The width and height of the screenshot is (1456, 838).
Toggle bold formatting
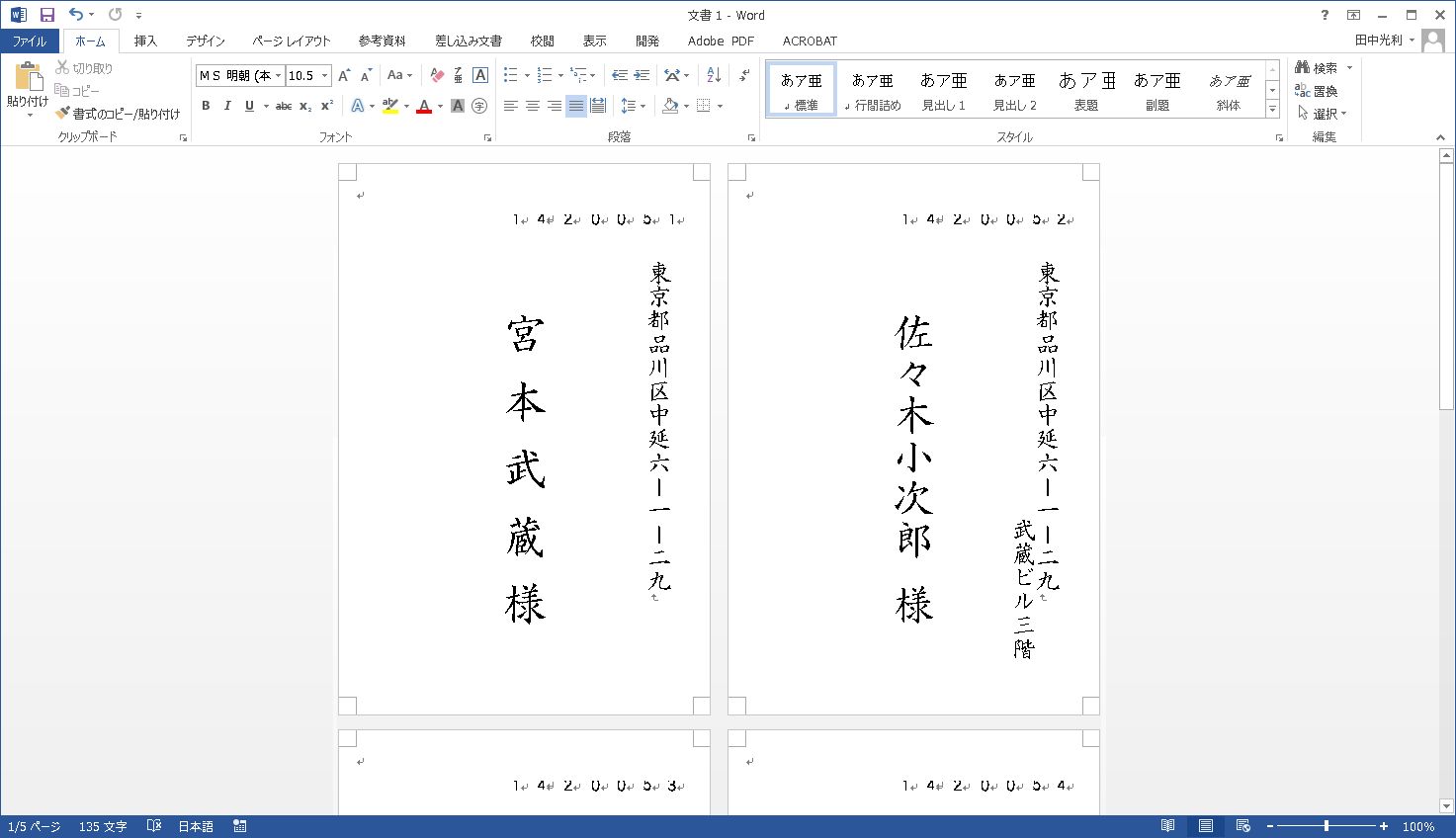(x=206, y=106)
